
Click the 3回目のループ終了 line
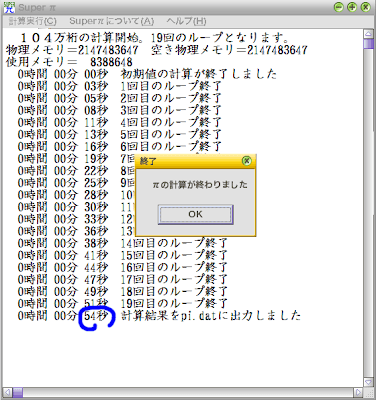tap(119, 110)
